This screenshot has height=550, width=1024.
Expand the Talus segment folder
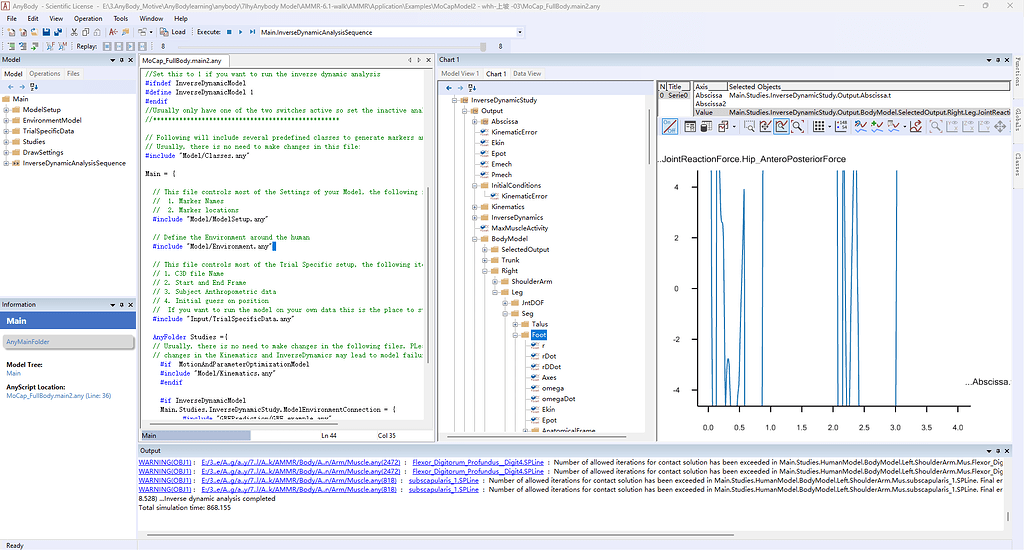(x=514, y=324)
